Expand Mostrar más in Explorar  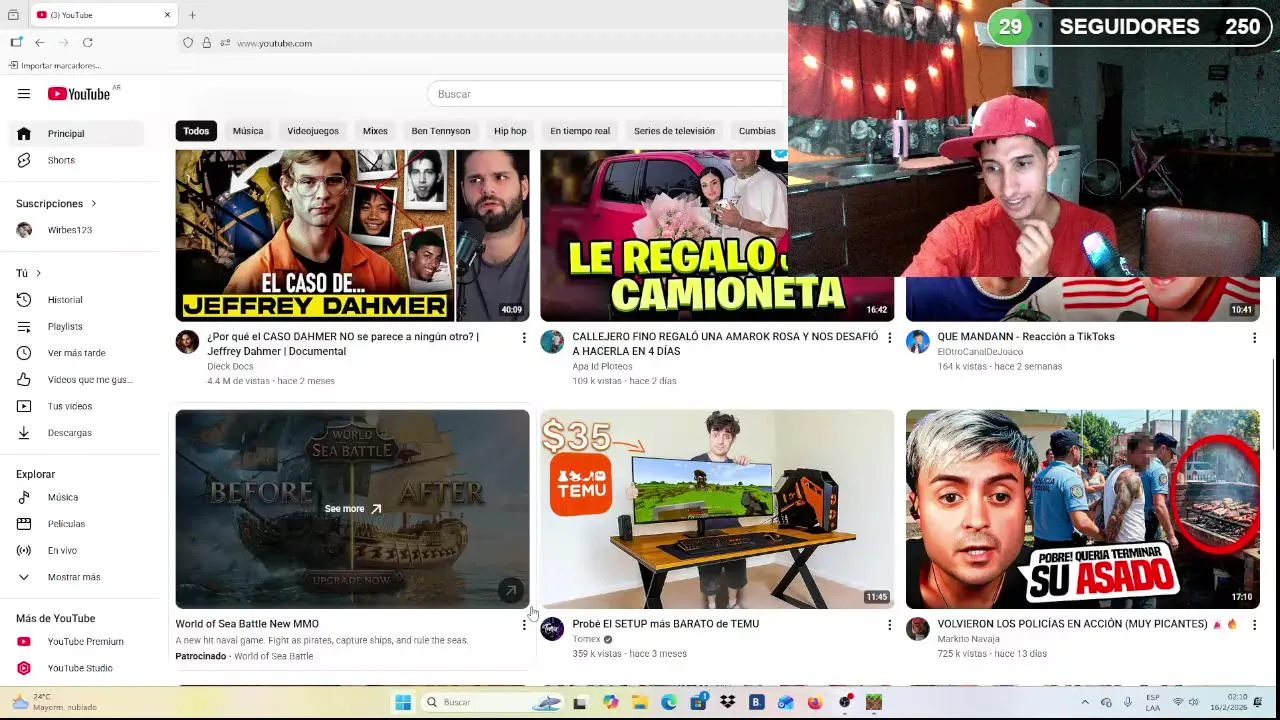coord(77,577)
